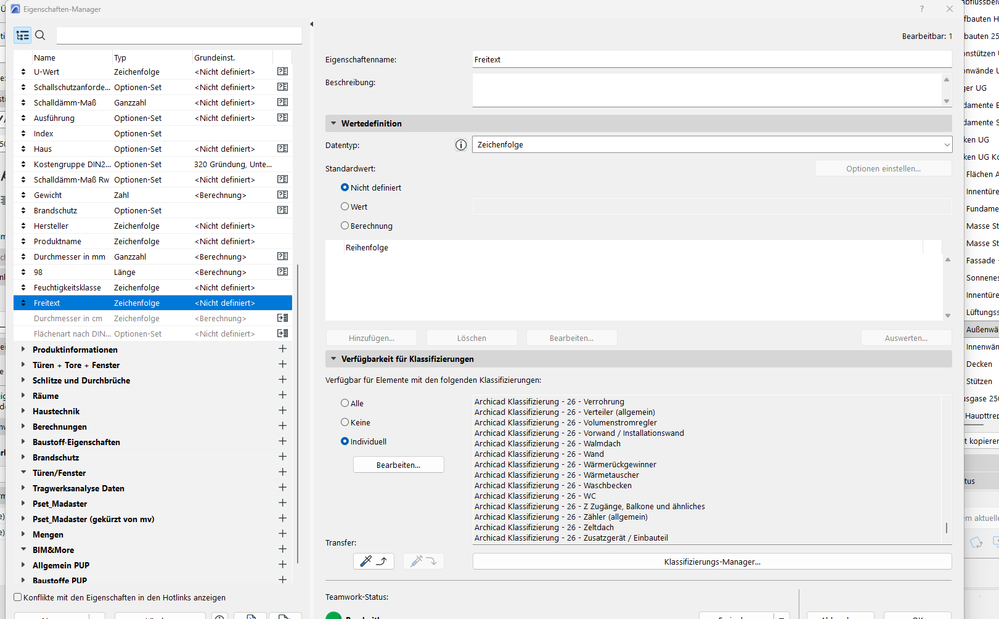The height and width of the screenshot is (619, 999).
Task: Click drag handle icon of Gewicht row
Action: 24,196
